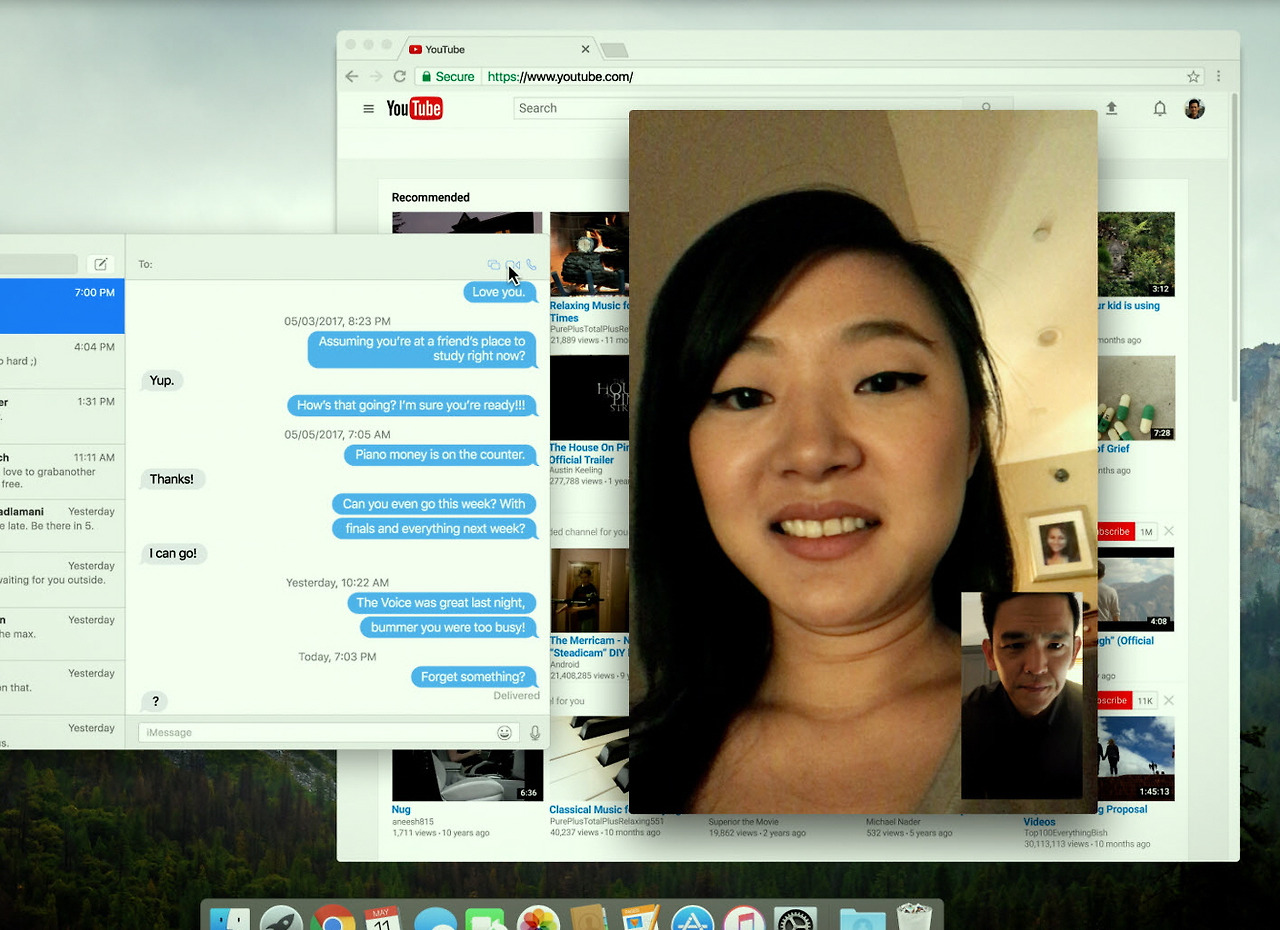
Task: Open the Dock folder stack
Action: pyautogui.click(x=862, y=918)
